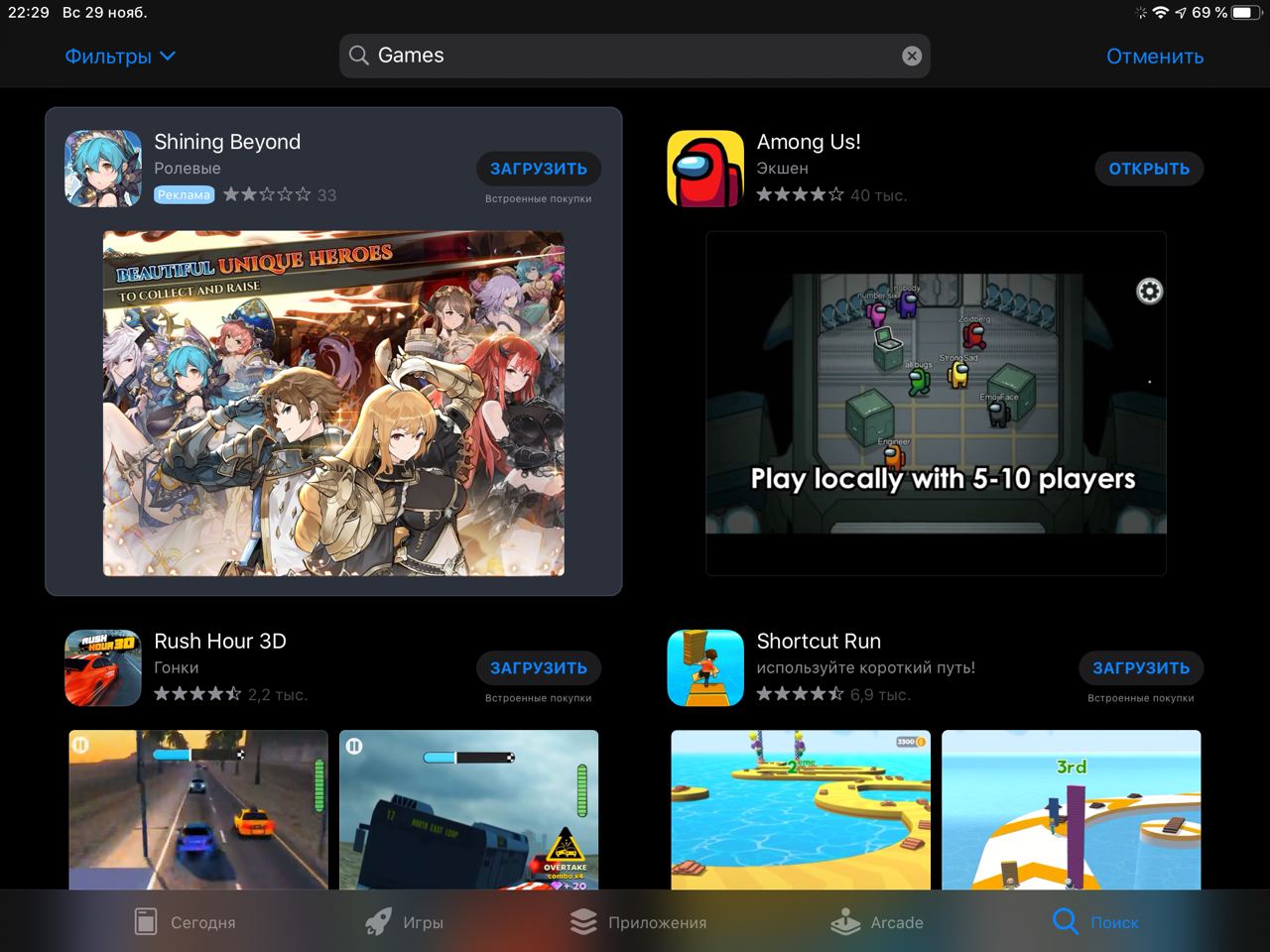Open the Shortcut Run app icon

tap(705, 667)
